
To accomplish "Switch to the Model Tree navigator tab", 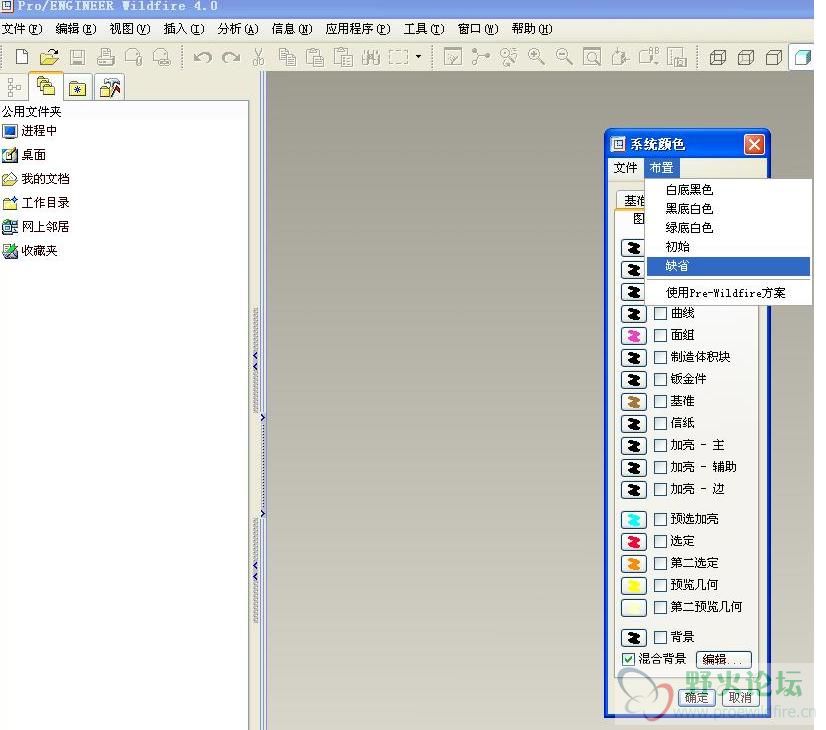I will [x=14, y=87].
